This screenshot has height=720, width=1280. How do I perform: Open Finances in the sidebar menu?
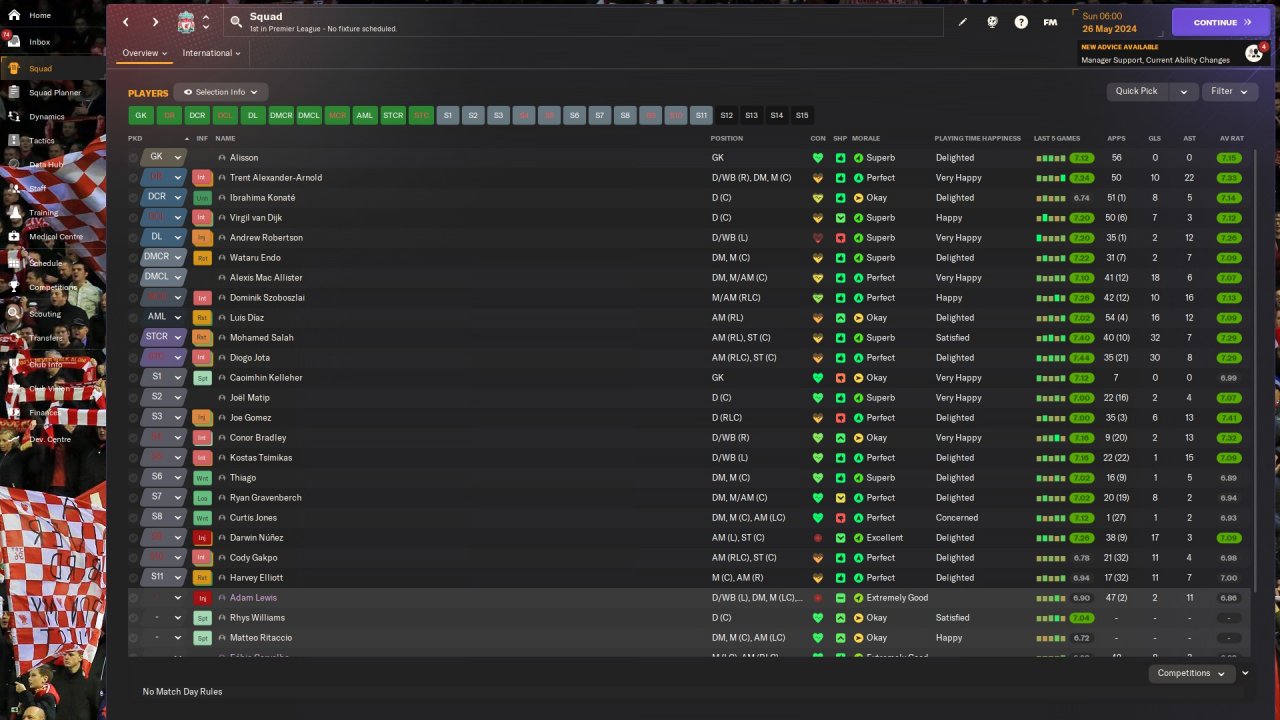pos(44,412)
